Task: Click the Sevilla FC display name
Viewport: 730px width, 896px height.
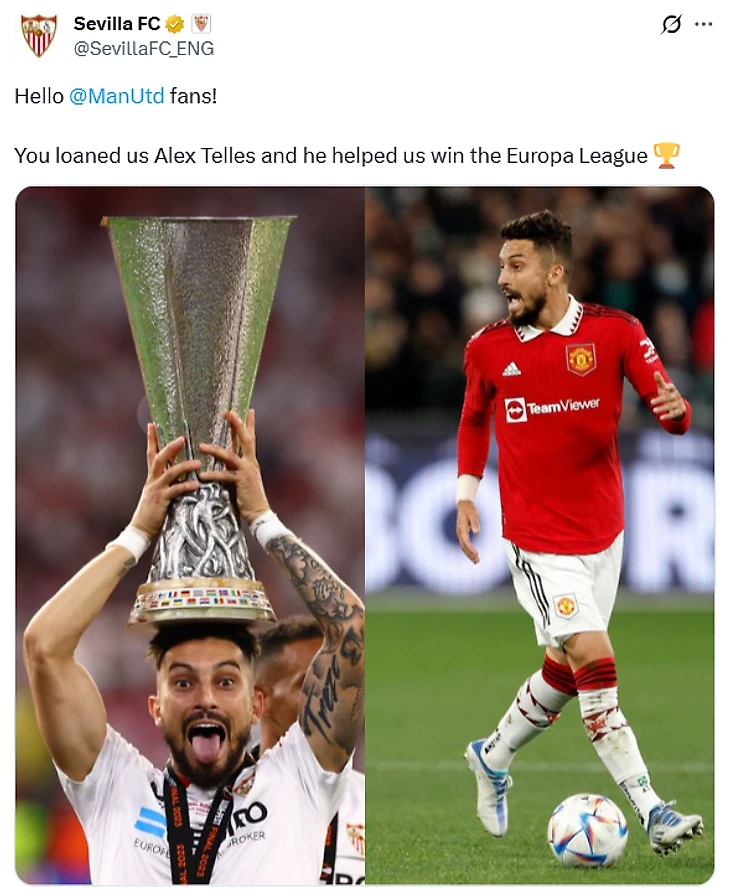Action: pos(117,23)
